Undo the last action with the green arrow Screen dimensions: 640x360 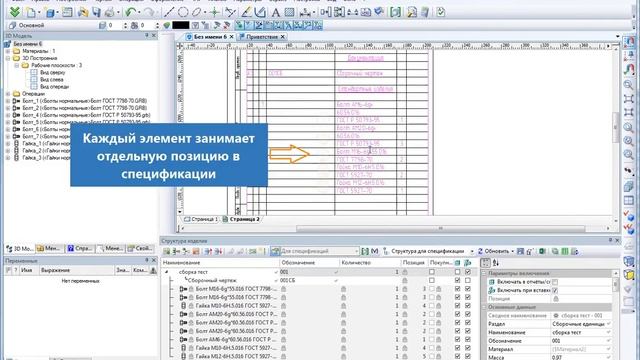coord(131,12)
